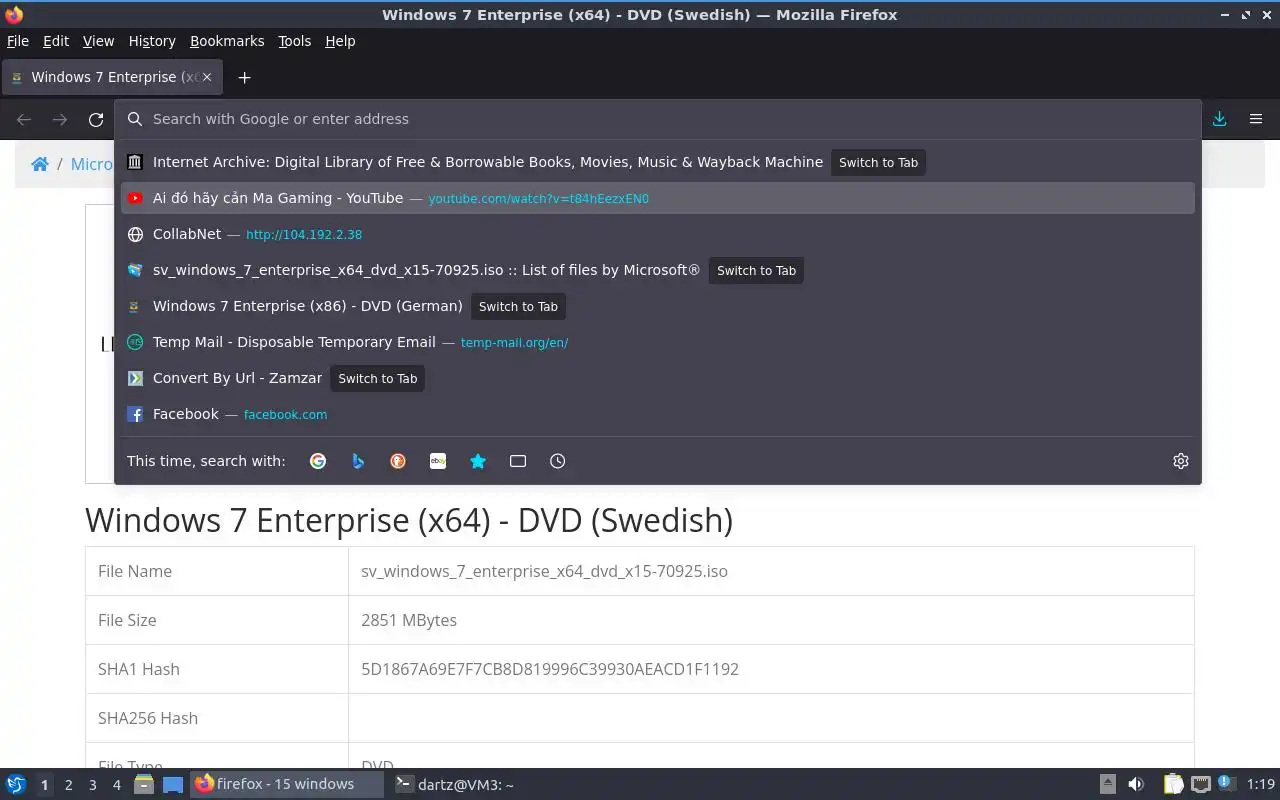The width and height of the screenshot is (1280, 800).
Task: Click the Facebook favicon in suggestion list
Action: pyautogui.click(x=135, y=414)
